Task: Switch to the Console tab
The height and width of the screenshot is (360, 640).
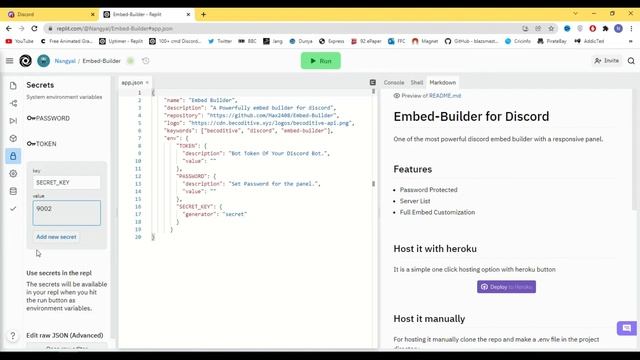Action: [x=394, y=82]
